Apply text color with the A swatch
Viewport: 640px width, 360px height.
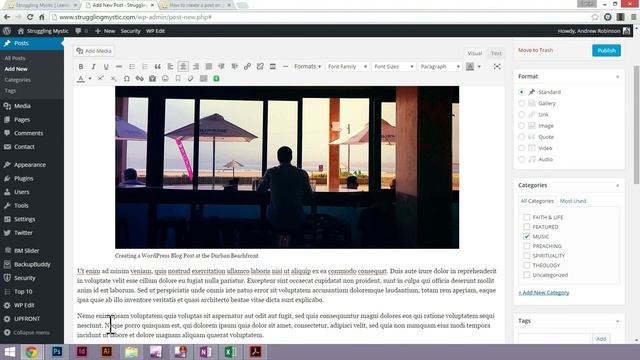point(81,78)
